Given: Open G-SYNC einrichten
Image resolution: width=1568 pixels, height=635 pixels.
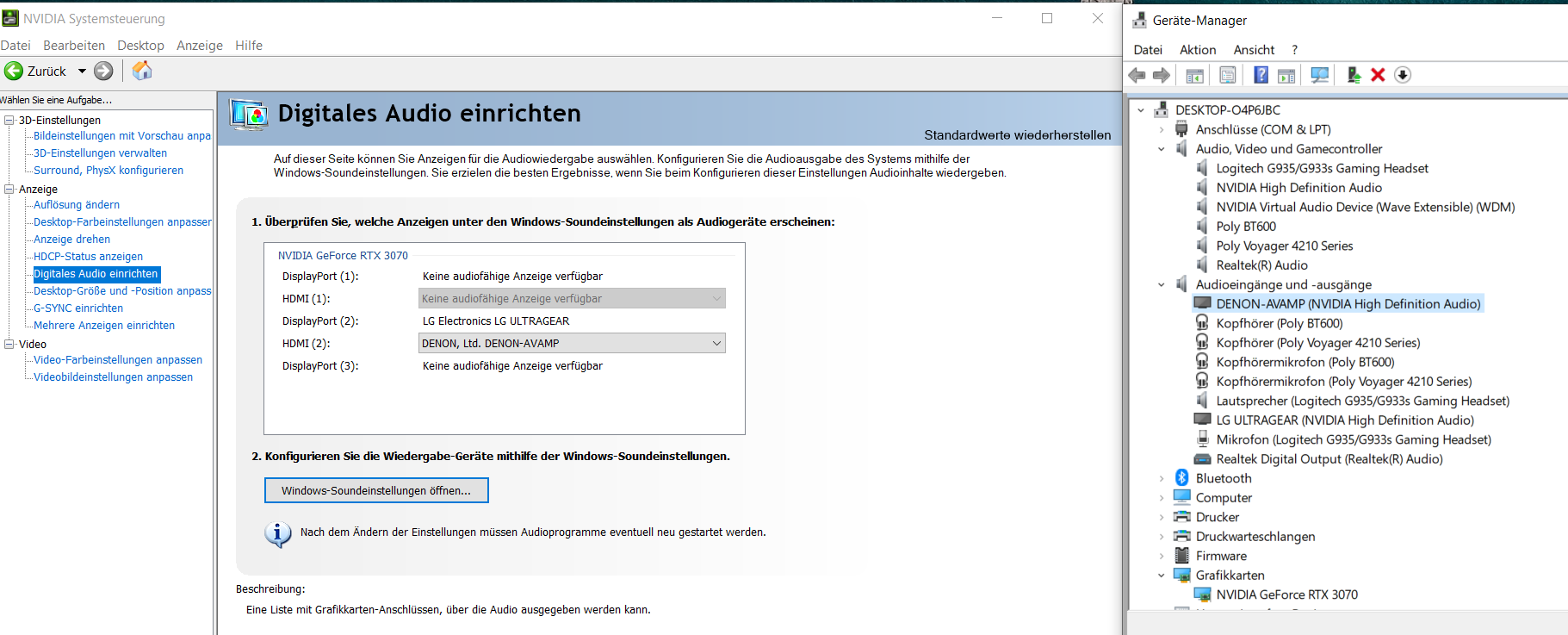Looking at the screenshot, I should 78,308.
